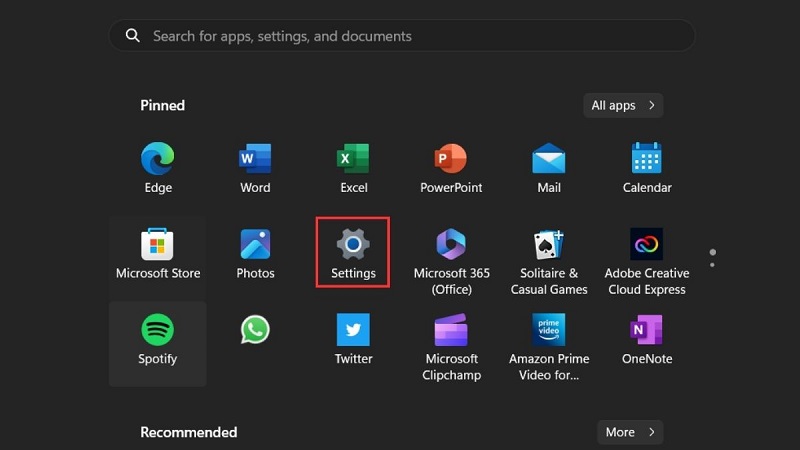Click the Settings gear icon
The height and width of the screenshot is (450, 800).
pos(353,245)
